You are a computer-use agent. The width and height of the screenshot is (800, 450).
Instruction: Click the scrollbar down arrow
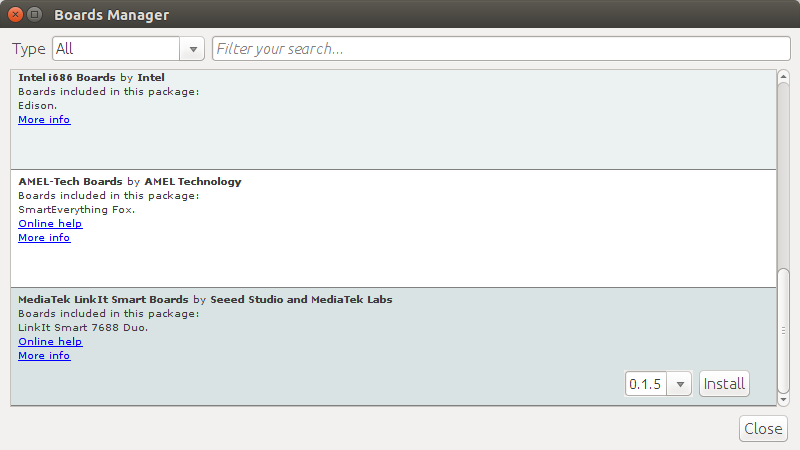[783, 399]
